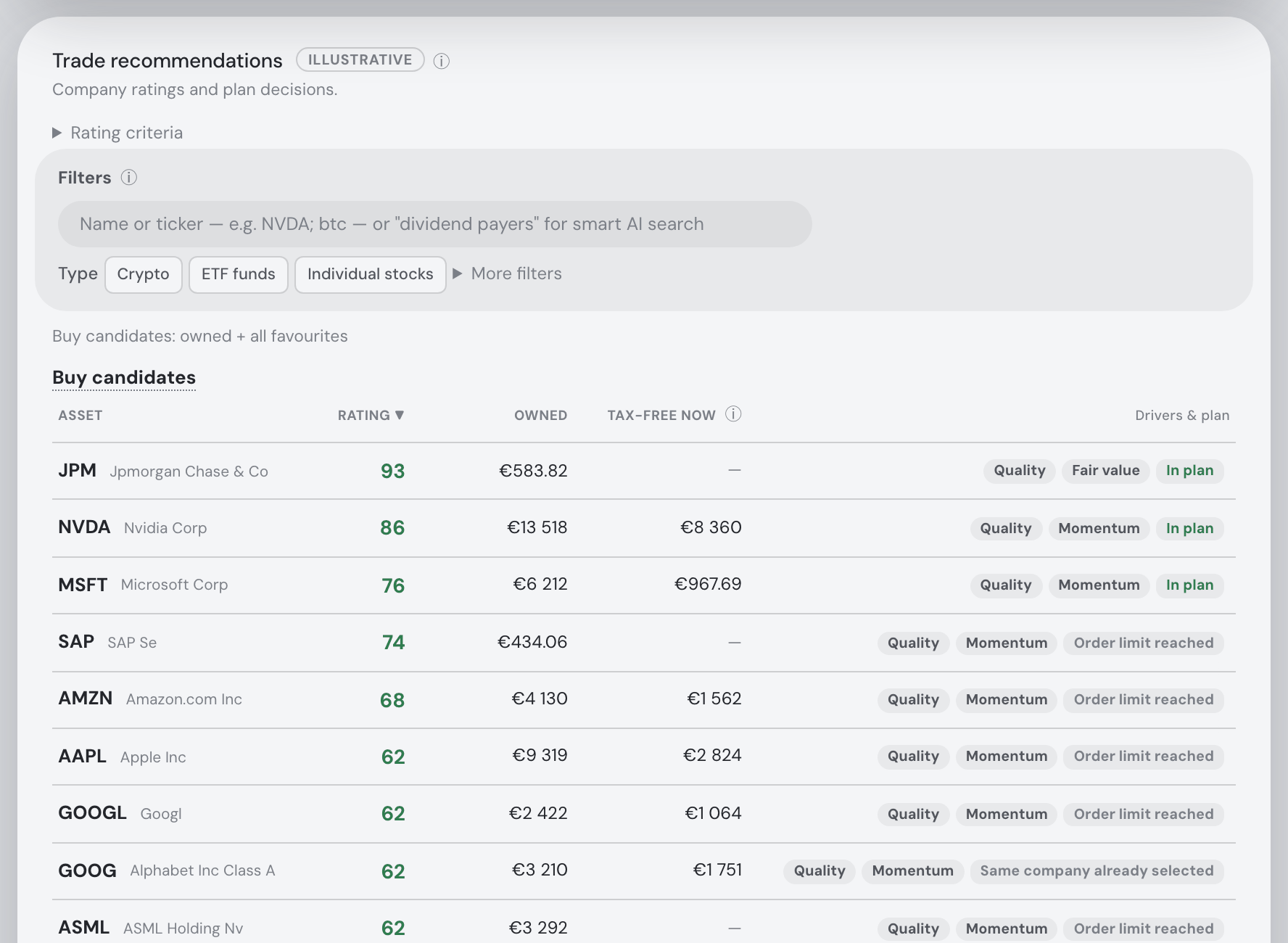
Task: Click AMZN's Order limit reached tag
Action: pos(1144,700)
